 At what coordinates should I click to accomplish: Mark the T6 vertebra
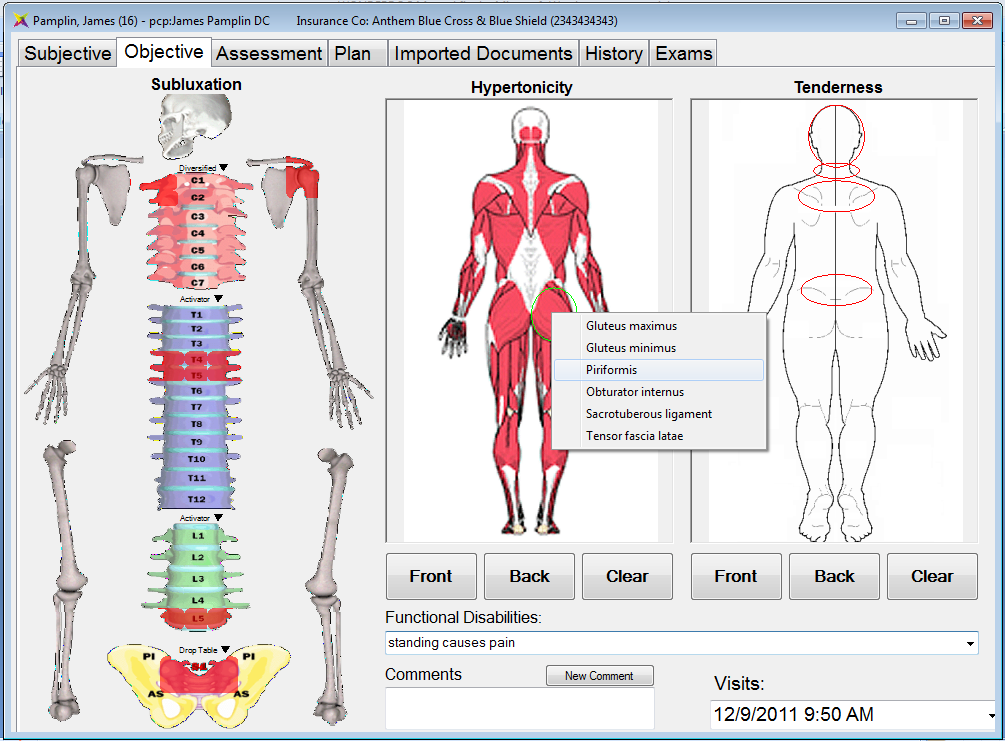(x=196, y=390)
